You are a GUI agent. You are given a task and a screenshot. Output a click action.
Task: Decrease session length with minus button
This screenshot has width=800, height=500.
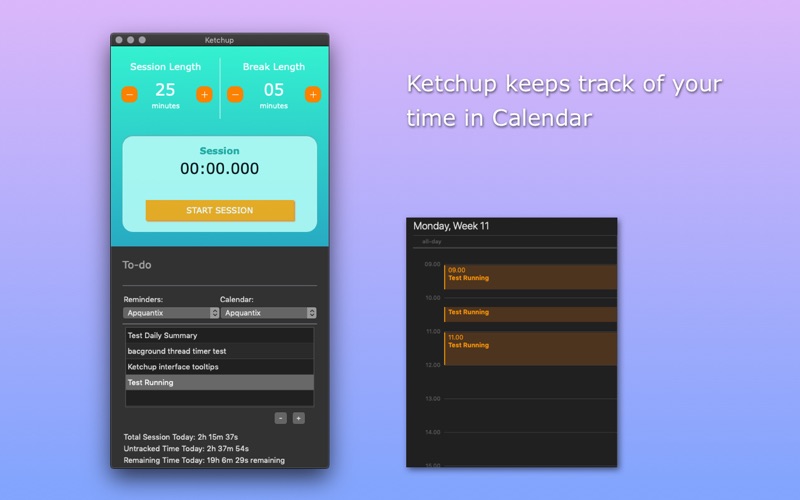129,94
